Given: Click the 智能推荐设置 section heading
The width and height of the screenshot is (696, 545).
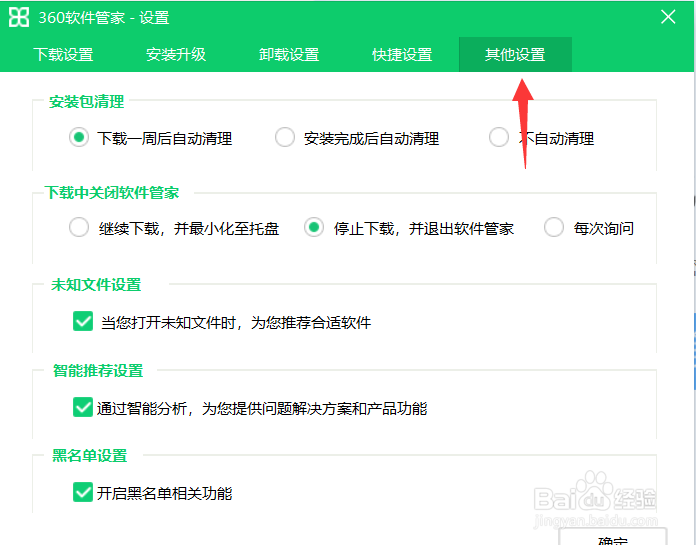Looking at the screenshot, I should pyautogui.click(x=98, y=371).
